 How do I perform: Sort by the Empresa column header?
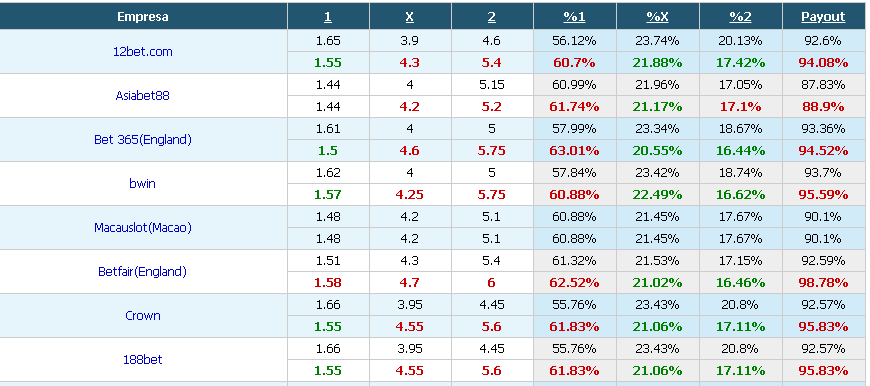(143, 17)
